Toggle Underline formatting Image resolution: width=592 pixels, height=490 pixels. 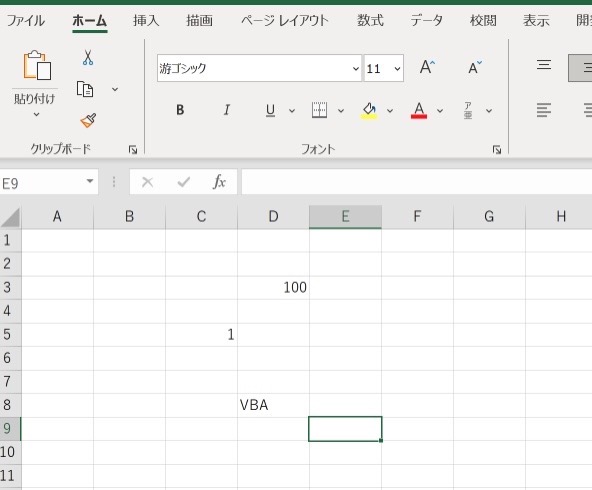pyautogui.click(x=270, y=110)
